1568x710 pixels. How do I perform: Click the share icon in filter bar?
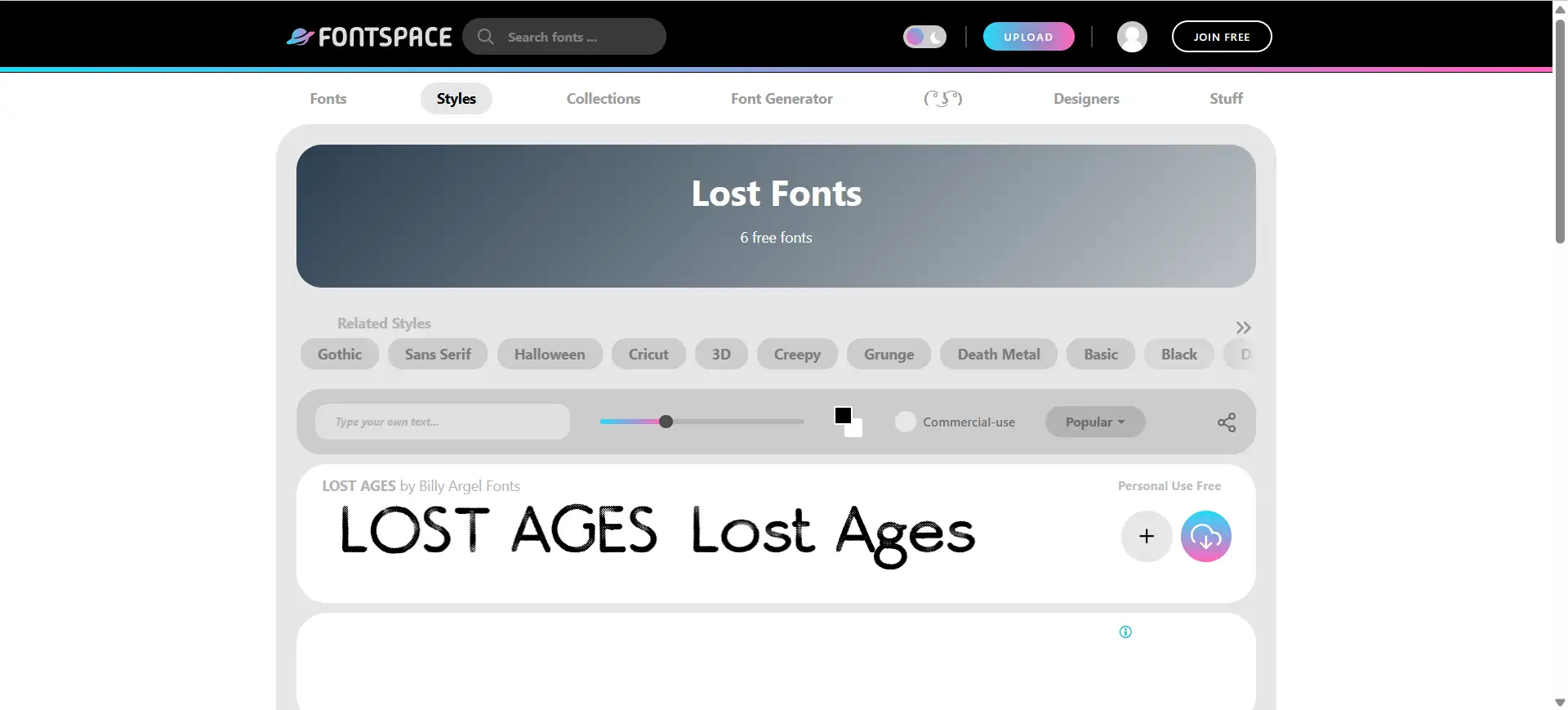point(1227,422)
